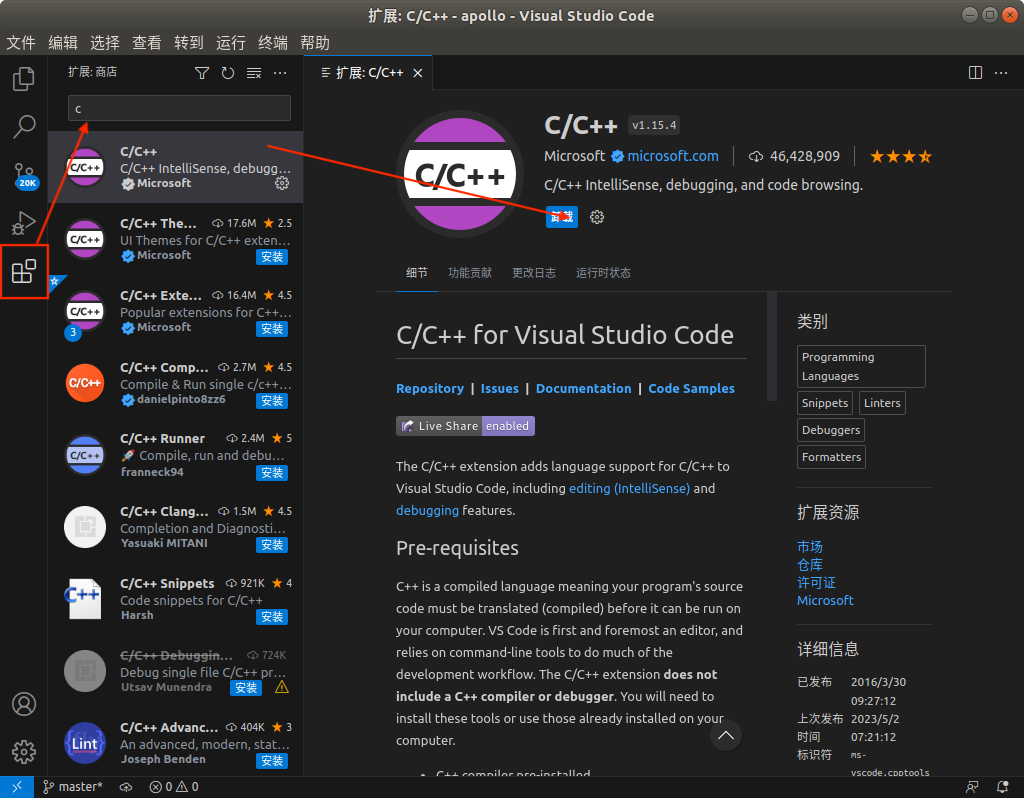Open the remote window indicator in status bar

click(16, 787)
